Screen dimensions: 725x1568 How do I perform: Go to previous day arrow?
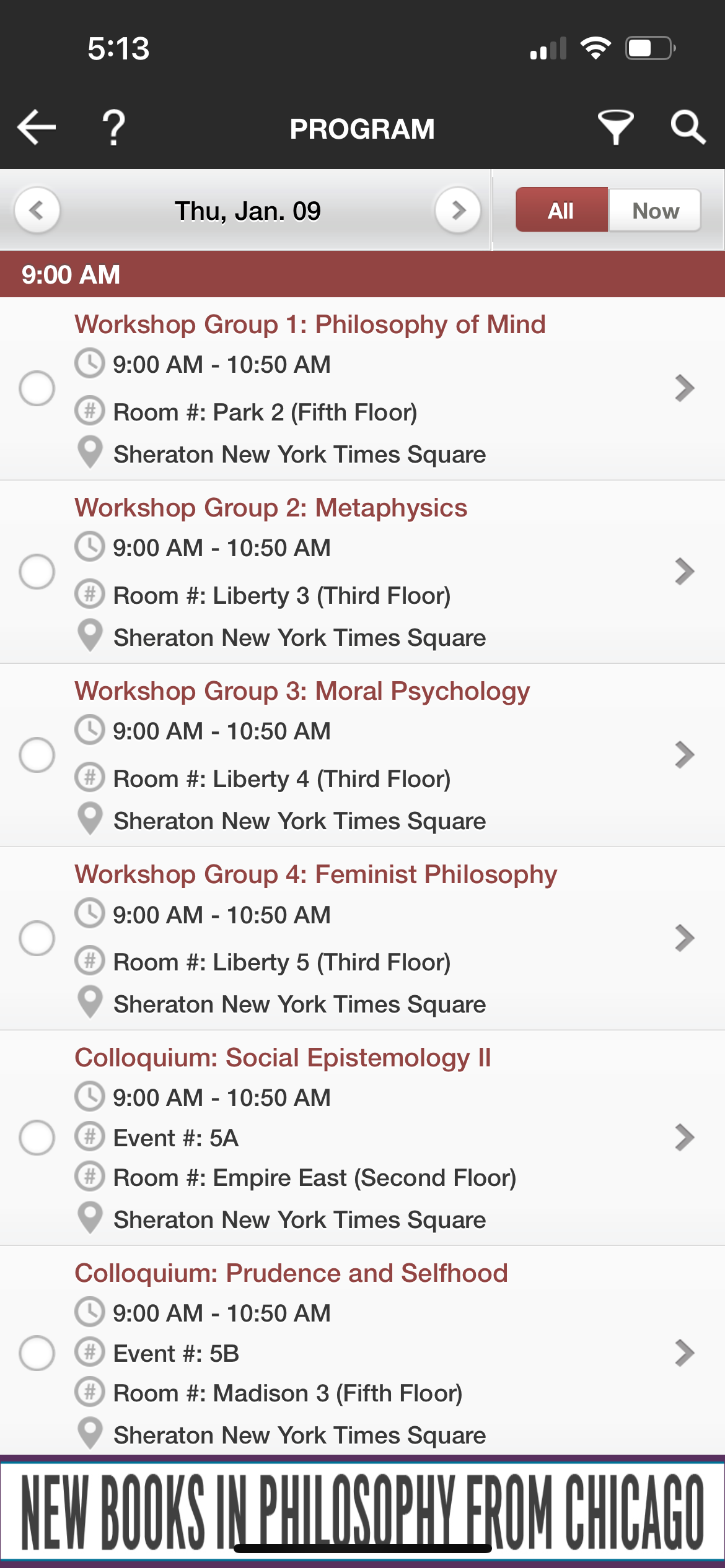[37, 211]
